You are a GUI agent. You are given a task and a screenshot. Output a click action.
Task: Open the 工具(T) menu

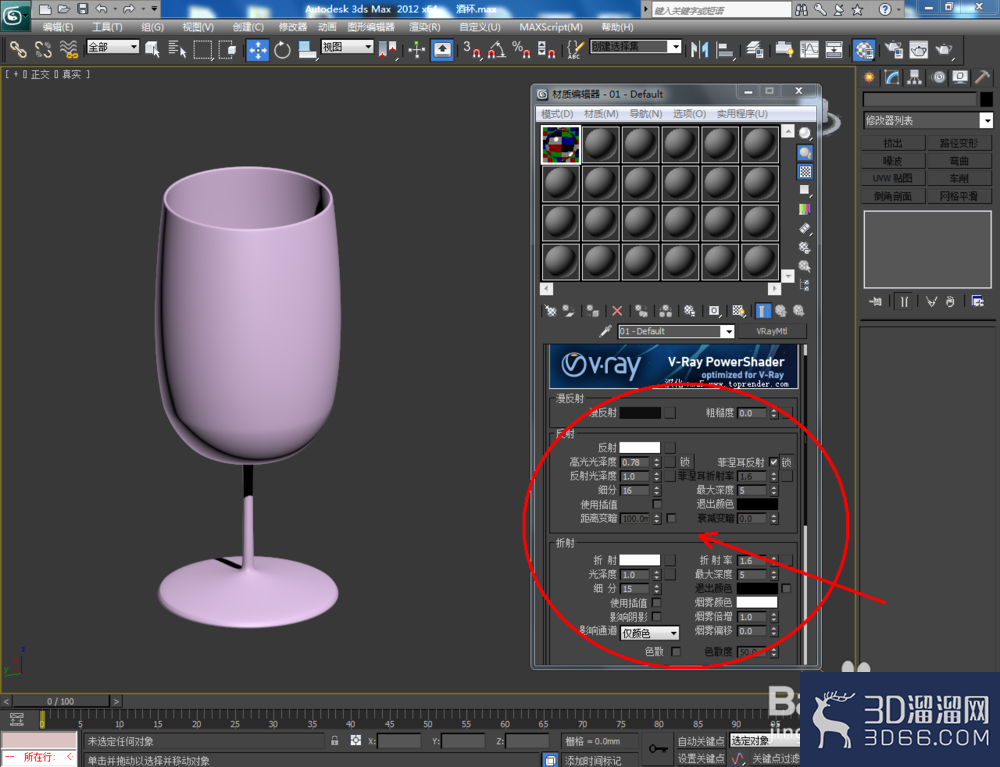(107, 27)
